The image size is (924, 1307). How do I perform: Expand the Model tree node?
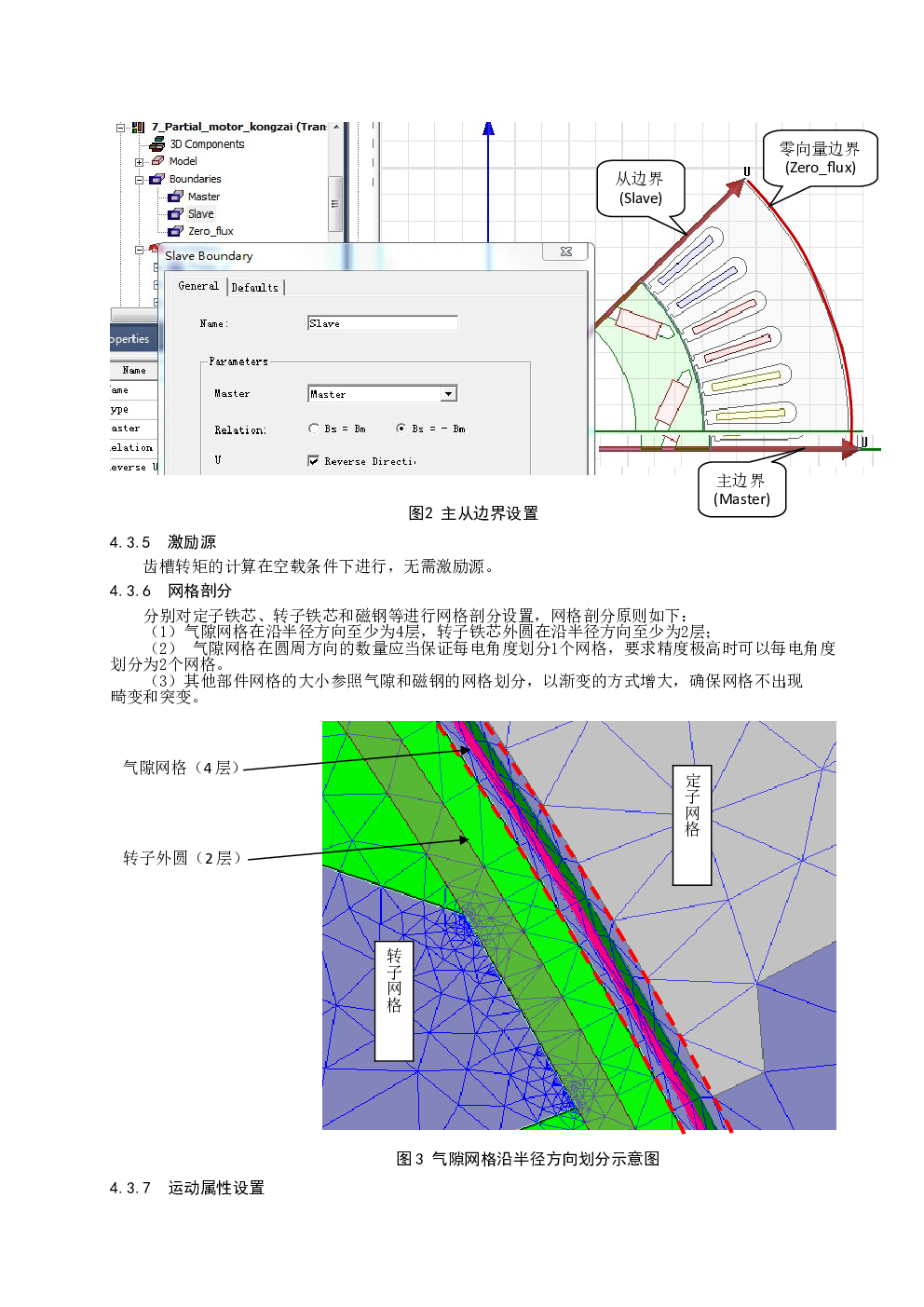[139, 162]
